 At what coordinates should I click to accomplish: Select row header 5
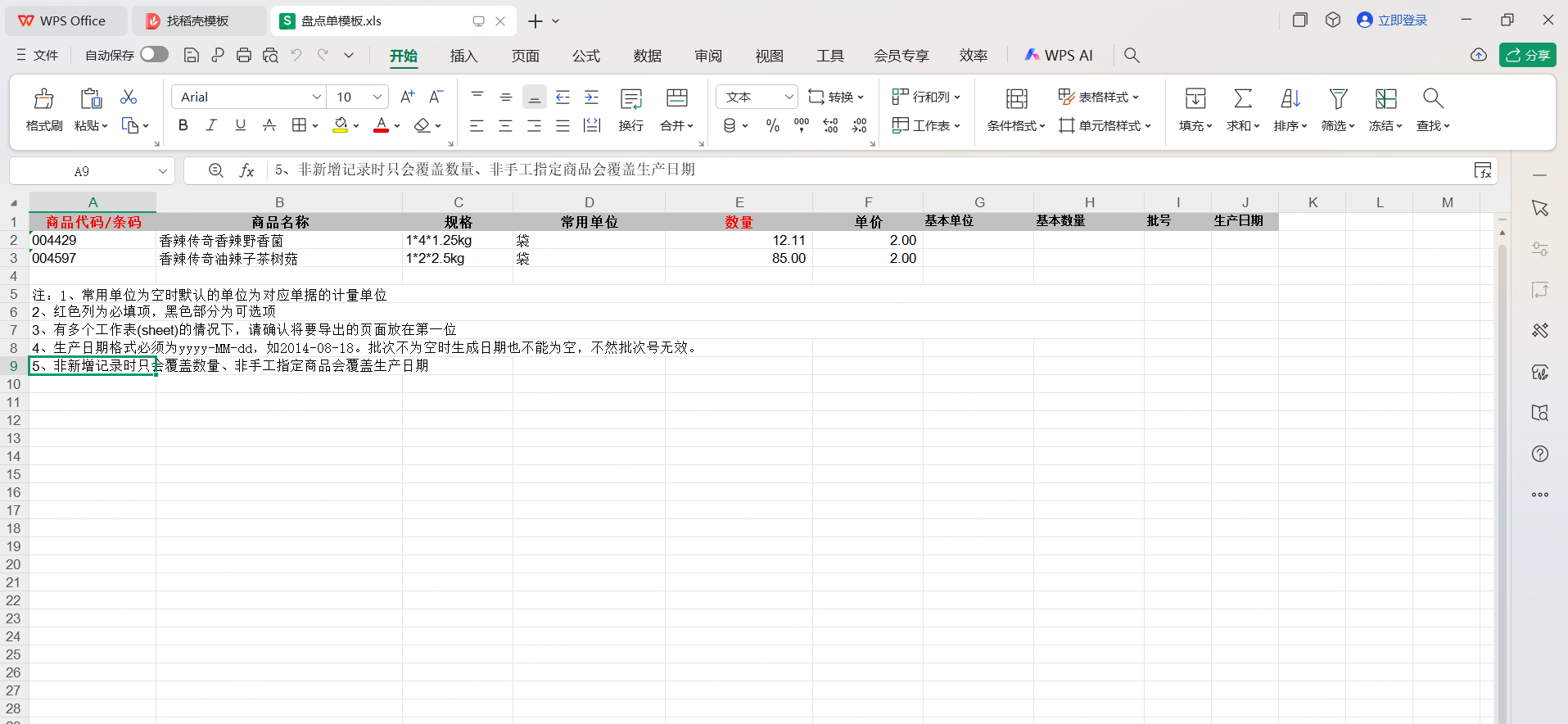(x=14, y=294)
